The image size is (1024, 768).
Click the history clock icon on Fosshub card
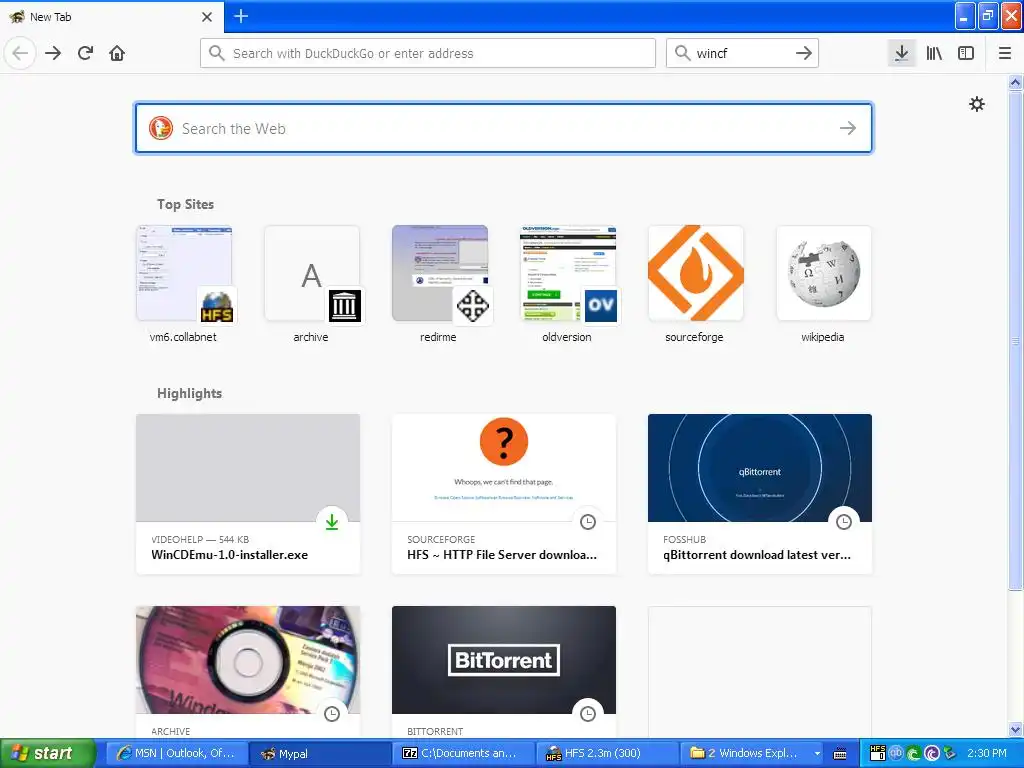844,522
